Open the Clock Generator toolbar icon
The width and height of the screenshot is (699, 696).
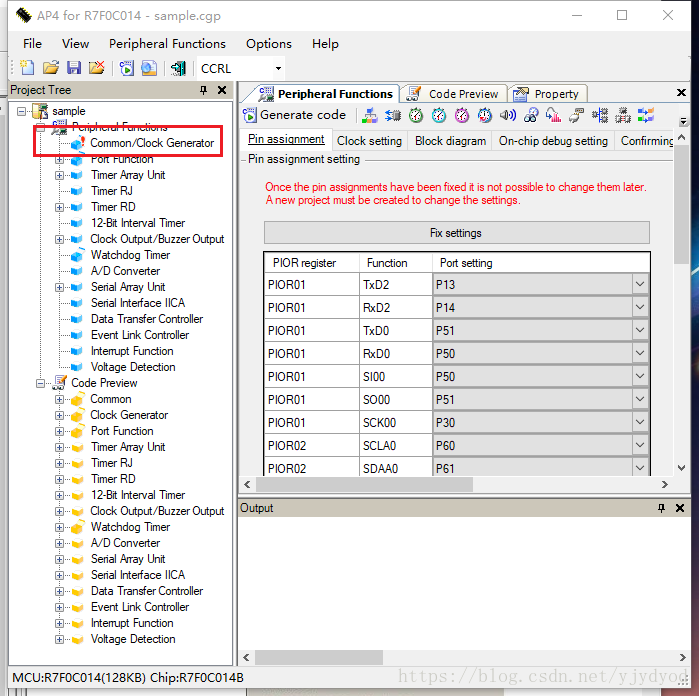(370, 115)
